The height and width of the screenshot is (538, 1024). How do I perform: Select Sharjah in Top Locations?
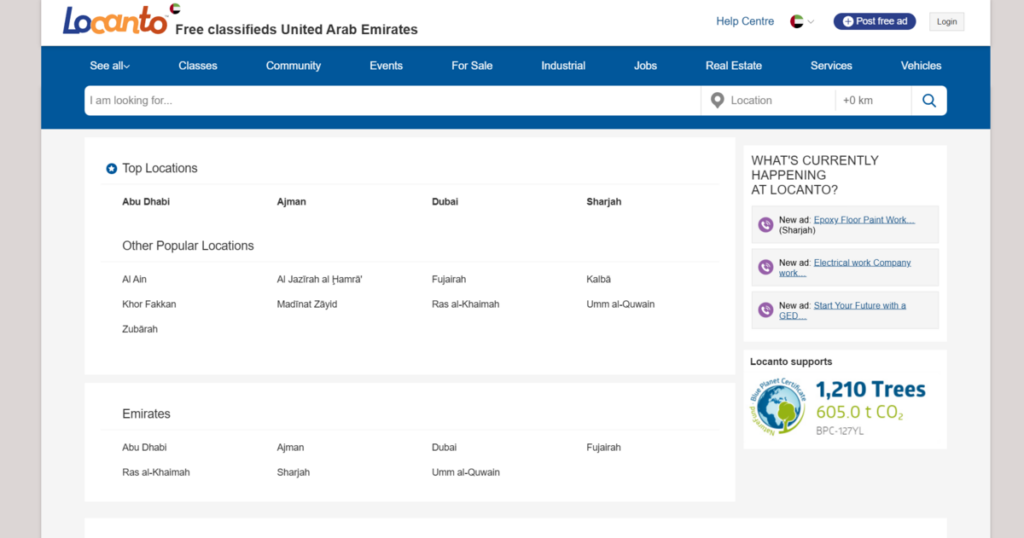pos(603,202)
